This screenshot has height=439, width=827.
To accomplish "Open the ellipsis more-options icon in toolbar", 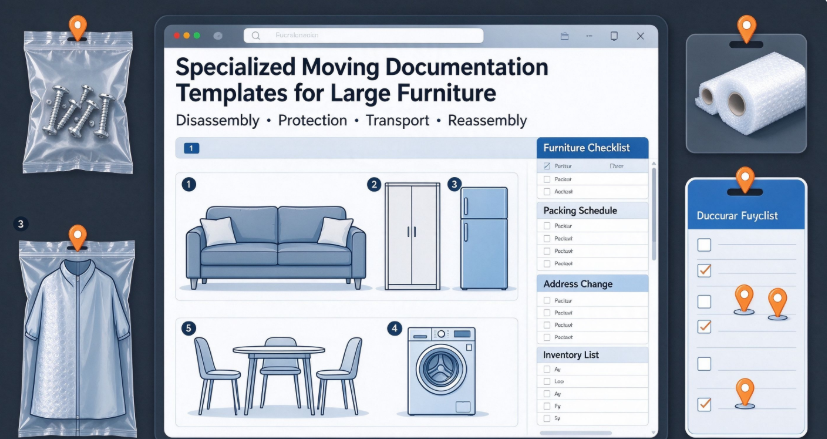I will click(589, 36).
